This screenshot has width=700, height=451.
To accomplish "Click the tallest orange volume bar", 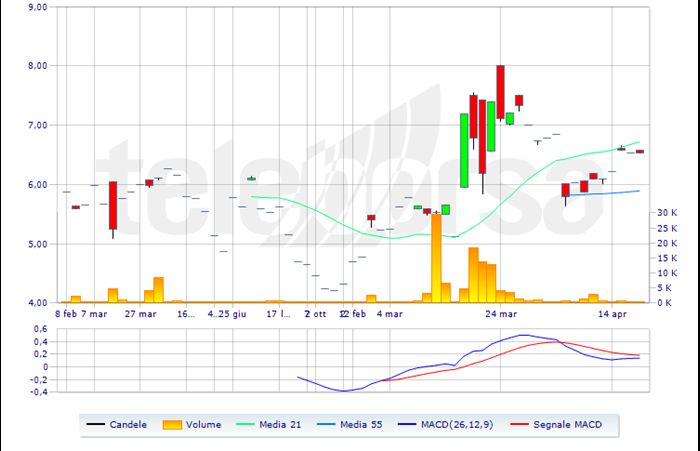I will (435, 258).
